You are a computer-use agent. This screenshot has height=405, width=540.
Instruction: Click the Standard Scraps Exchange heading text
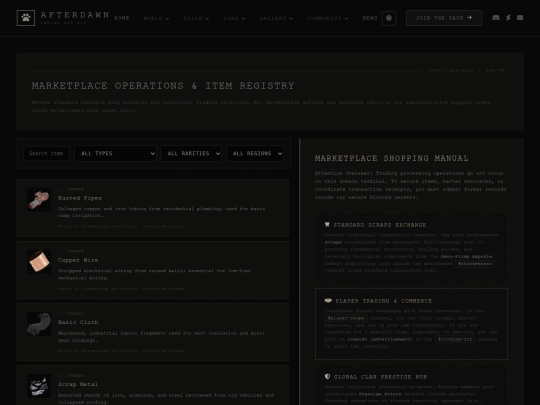tap(380, 225)
